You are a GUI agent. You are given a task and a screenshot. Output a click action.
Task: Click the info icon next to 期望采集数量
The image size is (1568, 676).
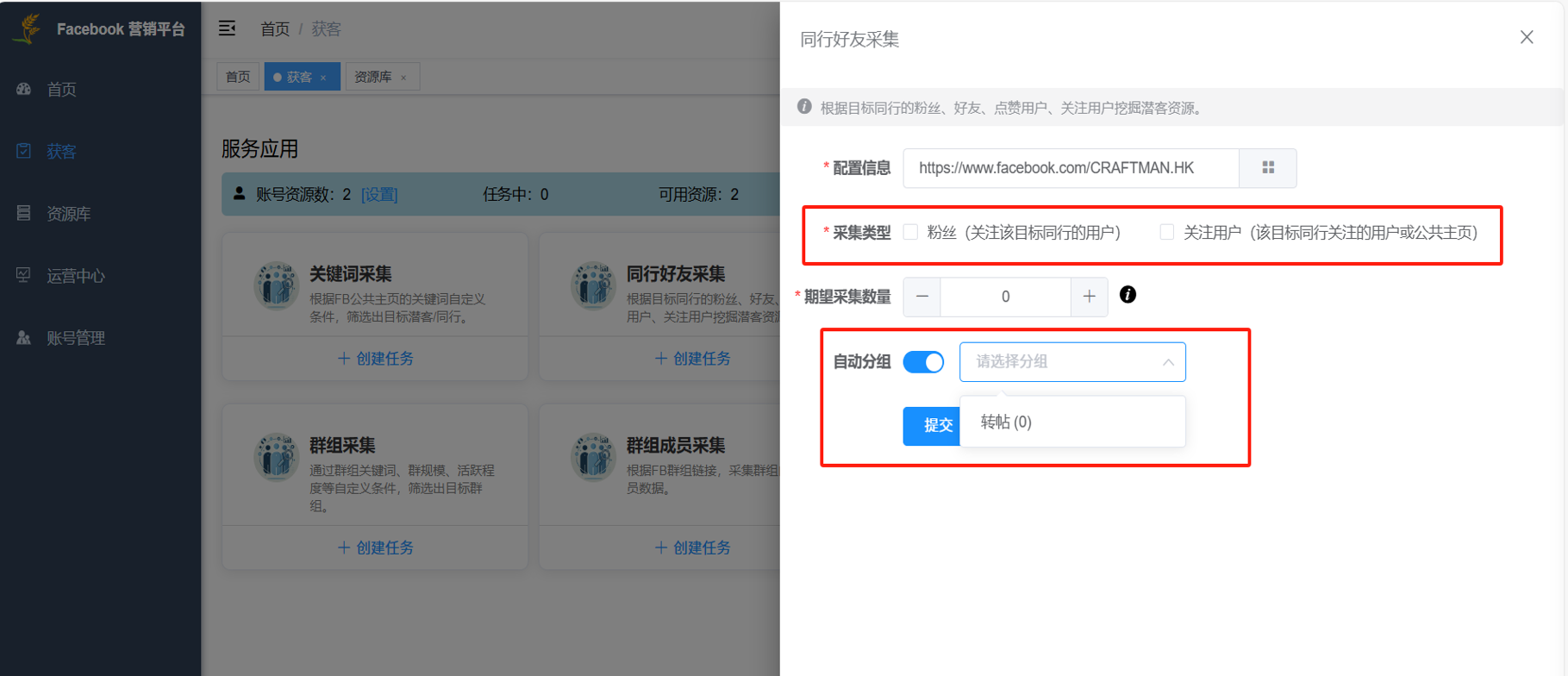(1128, 295)
